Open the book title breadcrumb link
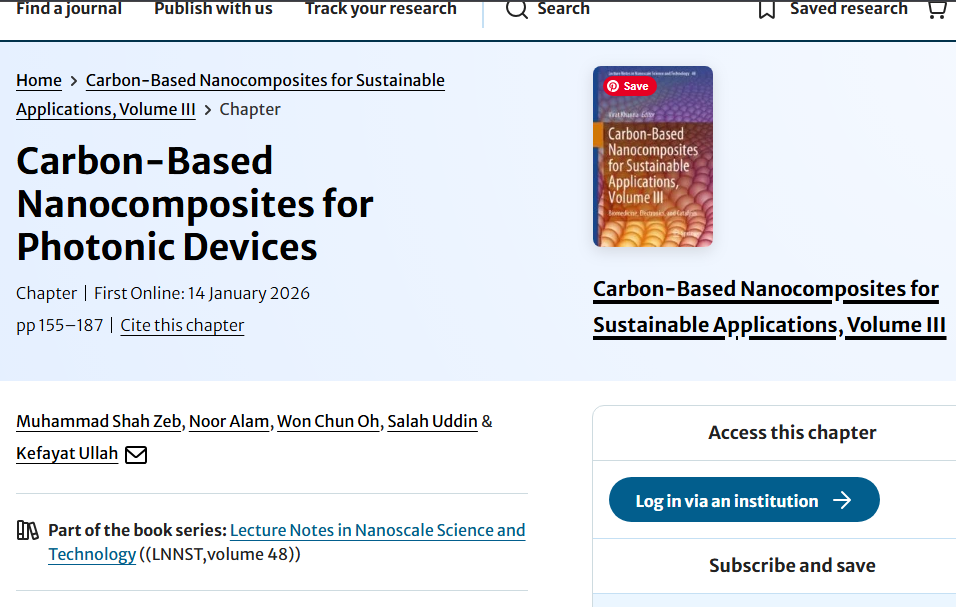Image resolution: width=956 pixels, height=607 pixels. point(265,81)
